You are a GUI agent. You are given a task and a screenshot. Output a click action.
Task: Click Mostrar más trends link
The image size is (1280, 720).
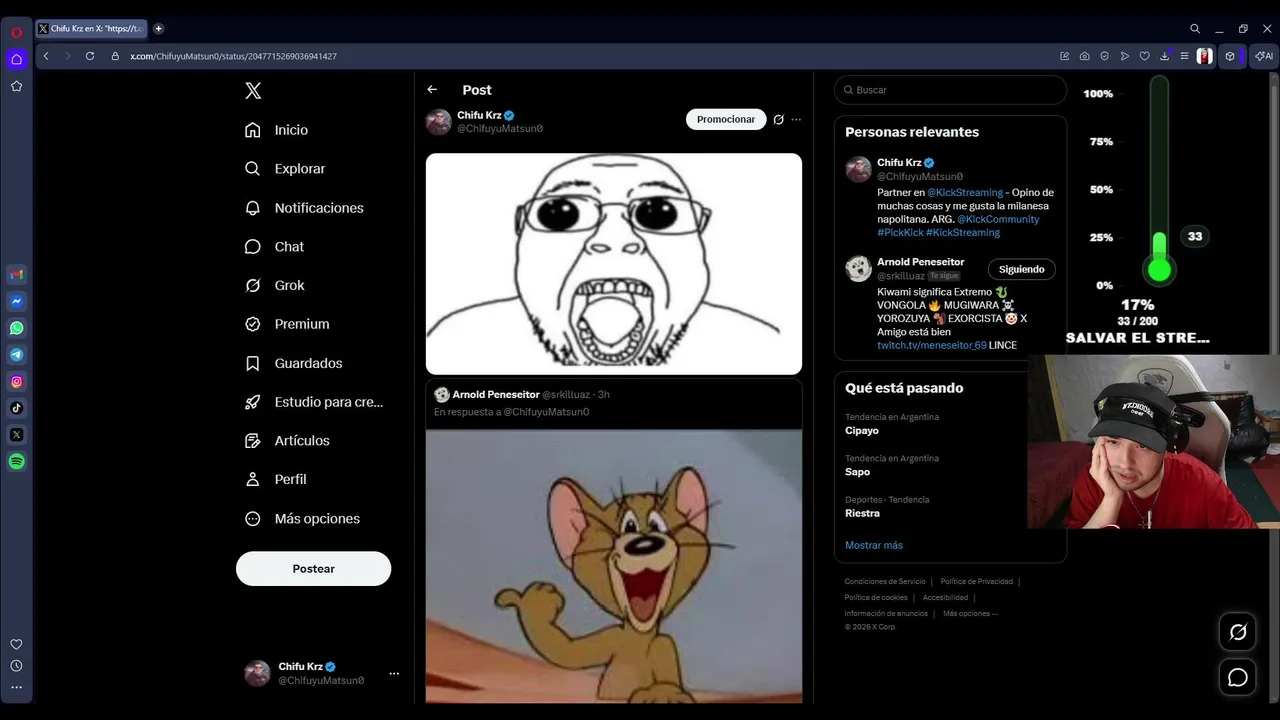874,545
